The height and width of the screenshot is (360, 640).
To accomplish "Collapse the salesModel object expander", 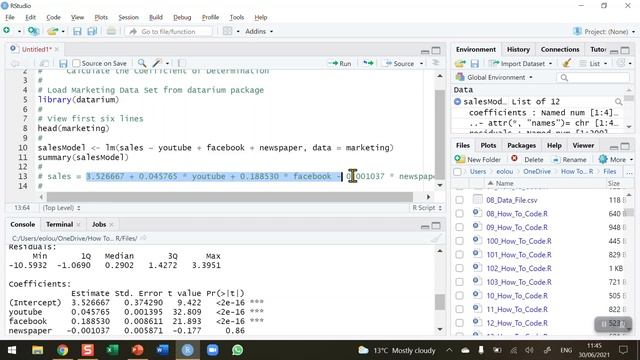I will pos(458,102).
